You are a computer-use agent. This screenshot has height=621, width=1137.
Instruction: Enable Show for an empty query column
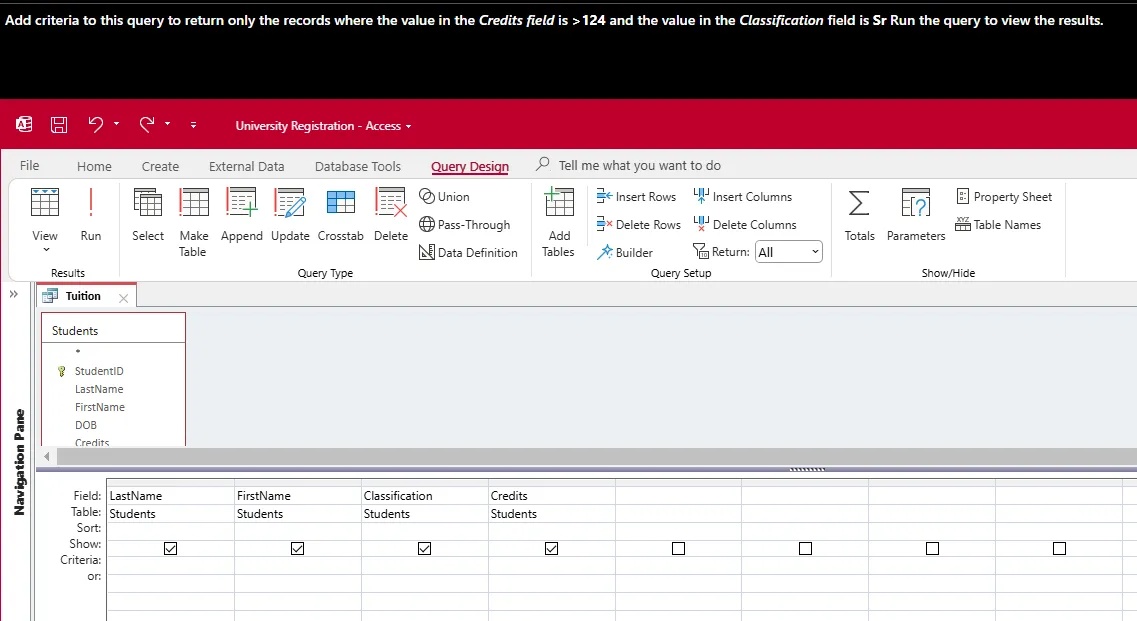(678, 548)
